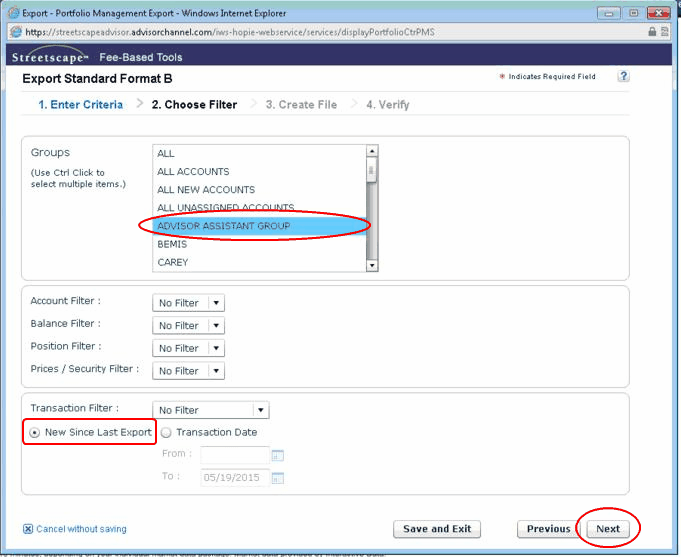The width and height of the screenshot is (681, 557).
Task: Open the Prices / Security Filter dropdown
Action: (x=216, y=371)
